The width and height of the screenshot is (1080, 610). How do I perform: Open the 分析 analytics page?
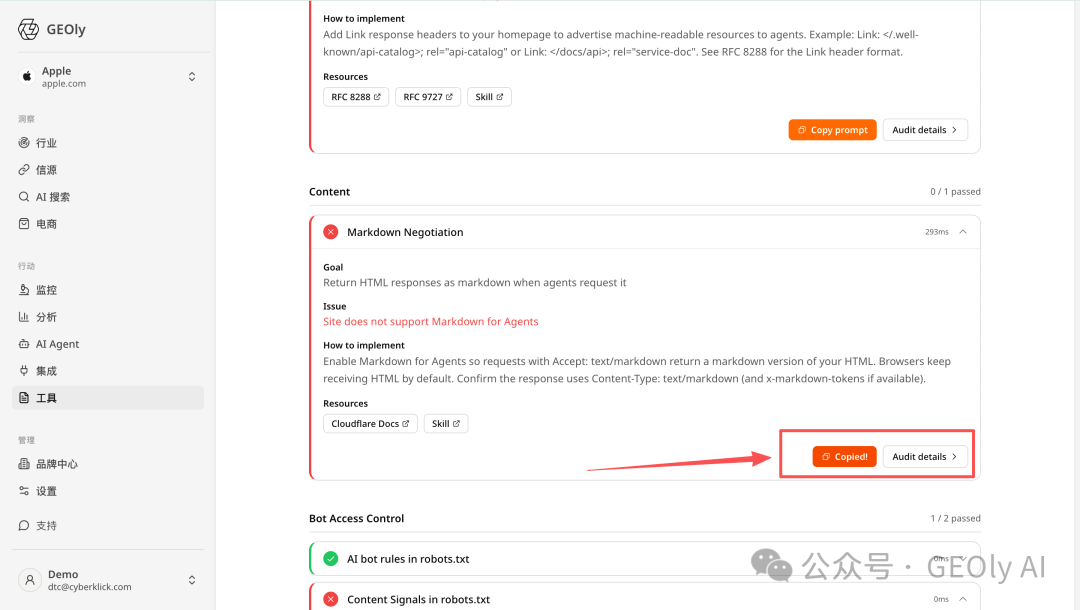coord(107,317)
